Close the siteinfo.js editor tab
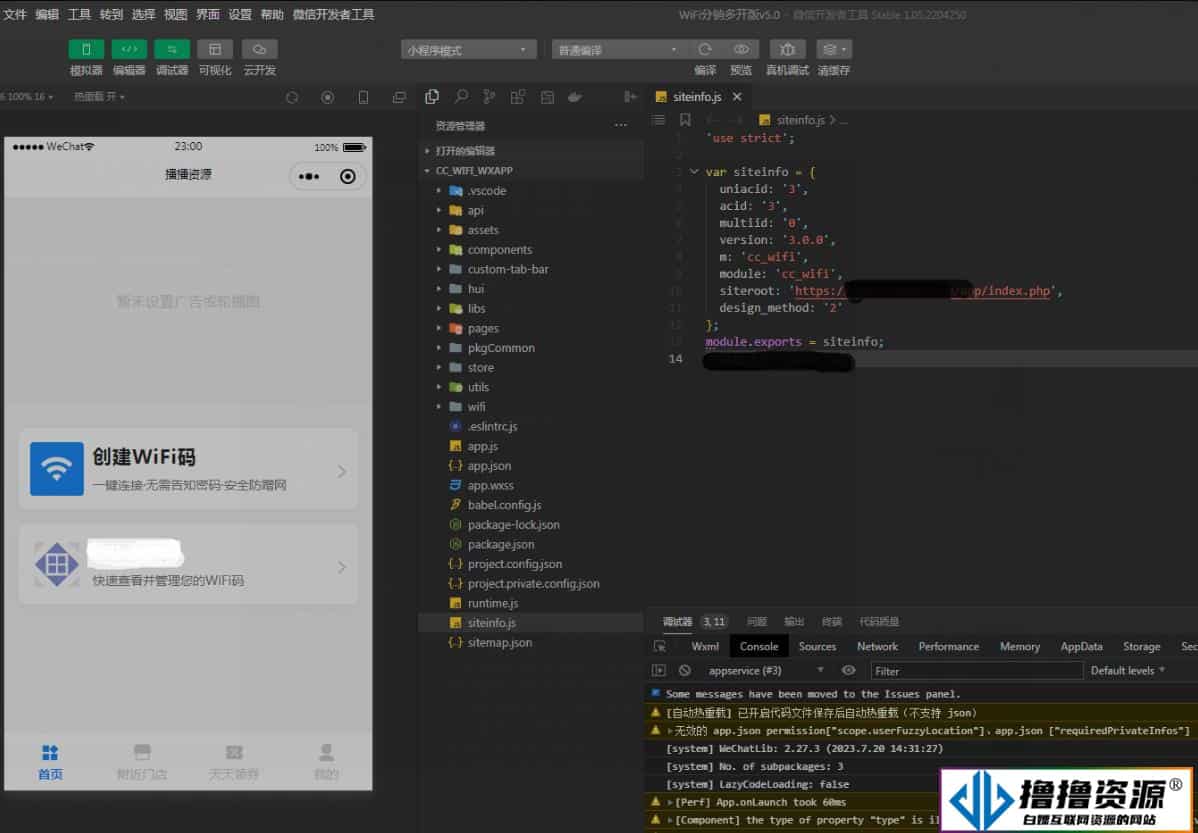This screenshot has height=833, width=1198. (x=737, y=97)
